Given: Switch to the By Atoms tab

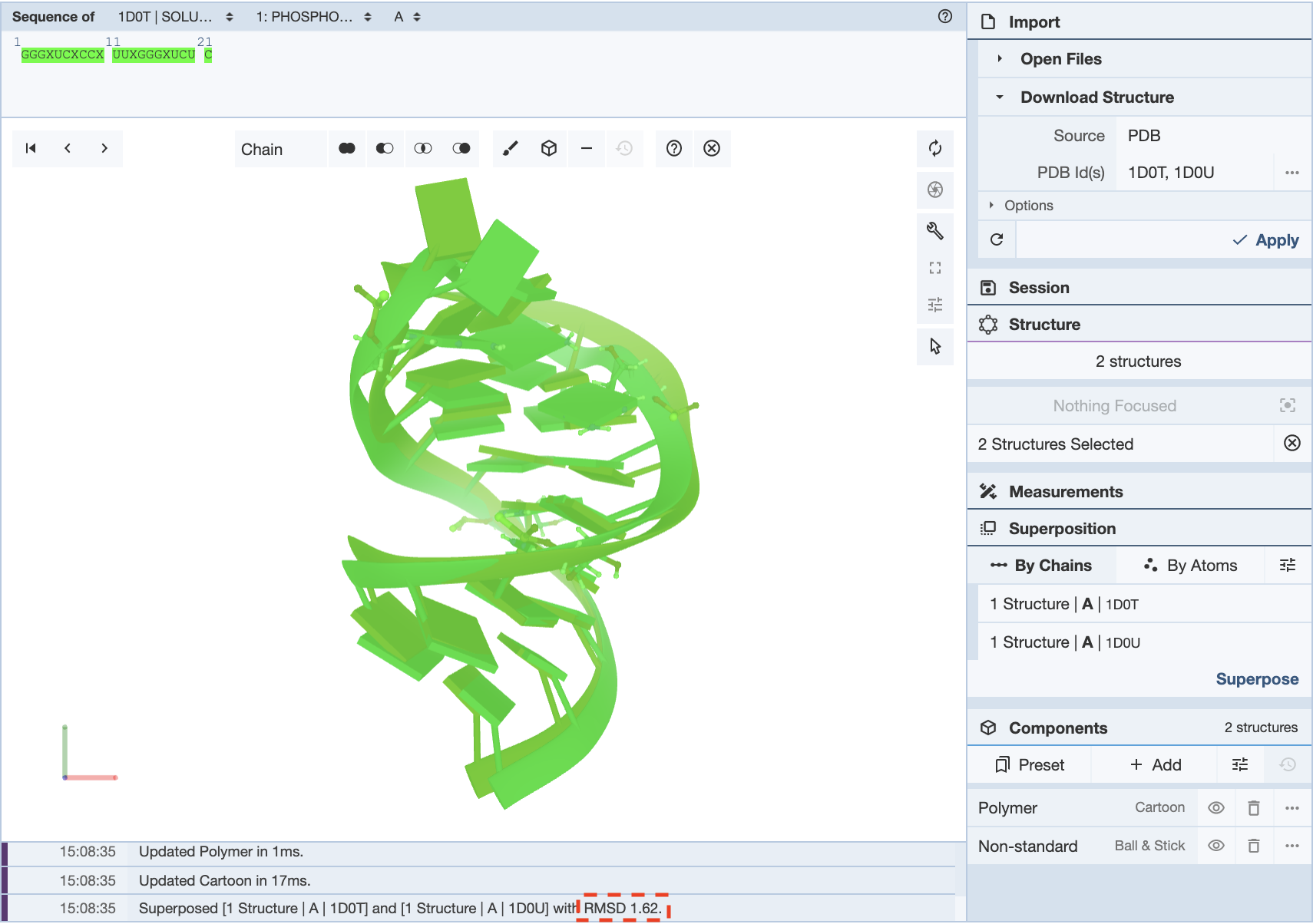Looking at the screenshot, I should pyautogui.click(x=1191, y=566).
